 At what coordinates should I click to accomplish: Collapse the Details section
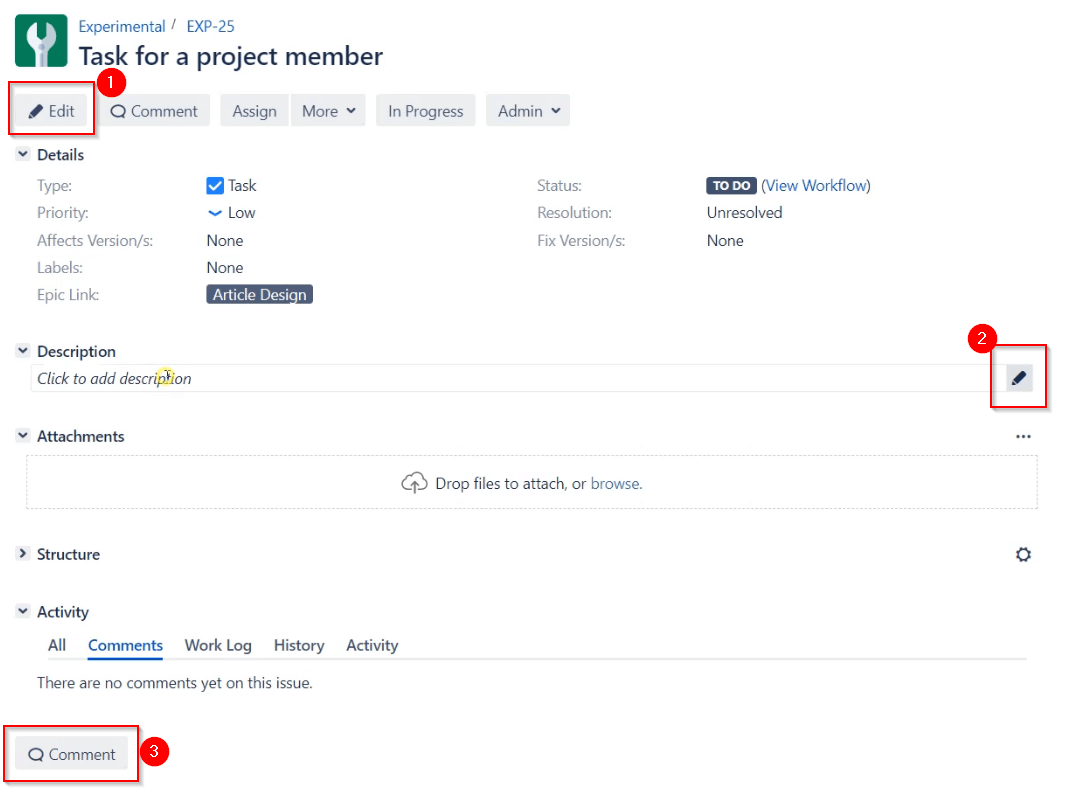click(21, 154)
